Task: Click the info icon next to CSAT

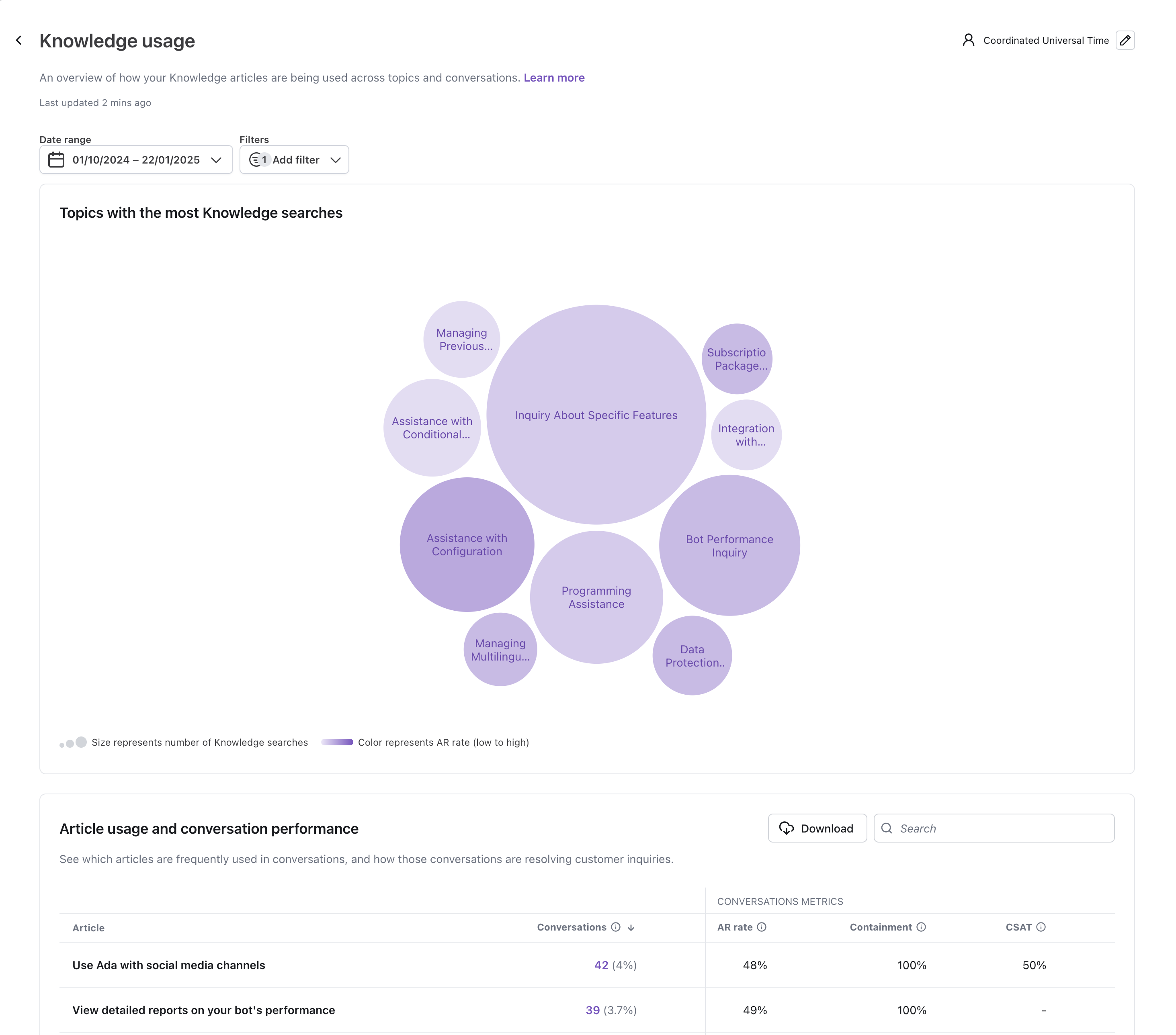Action: [1041, 927]
